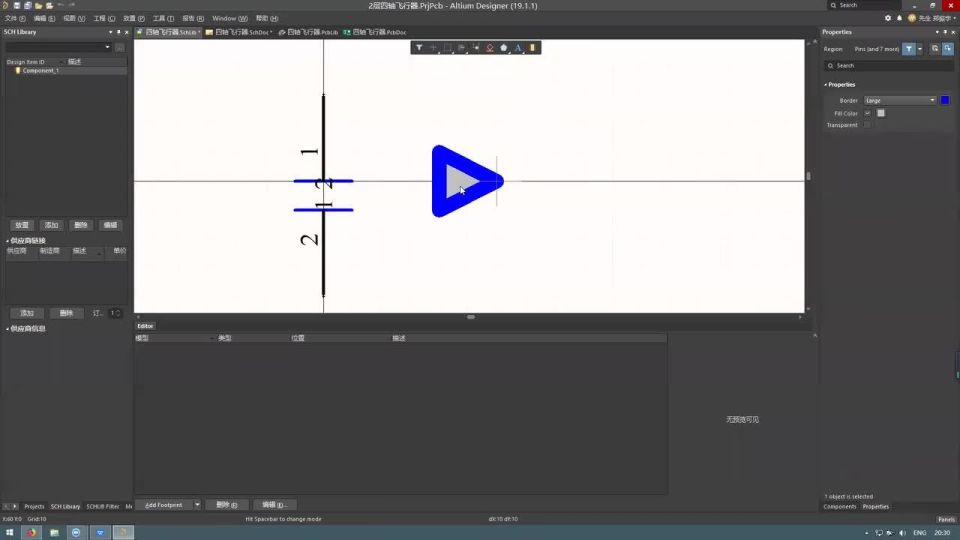
Task: Enable the Transparent checkbox
Action: click(x=868, y=125)
